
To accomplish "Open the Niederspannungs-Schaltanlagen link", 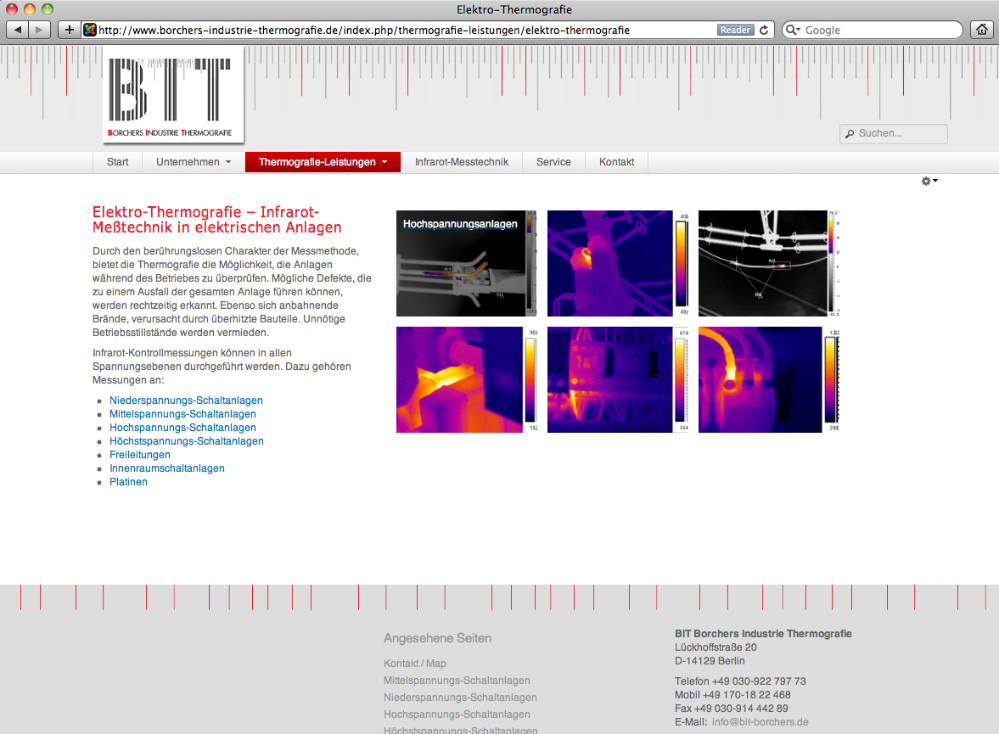I will click(x=186, y=400).
